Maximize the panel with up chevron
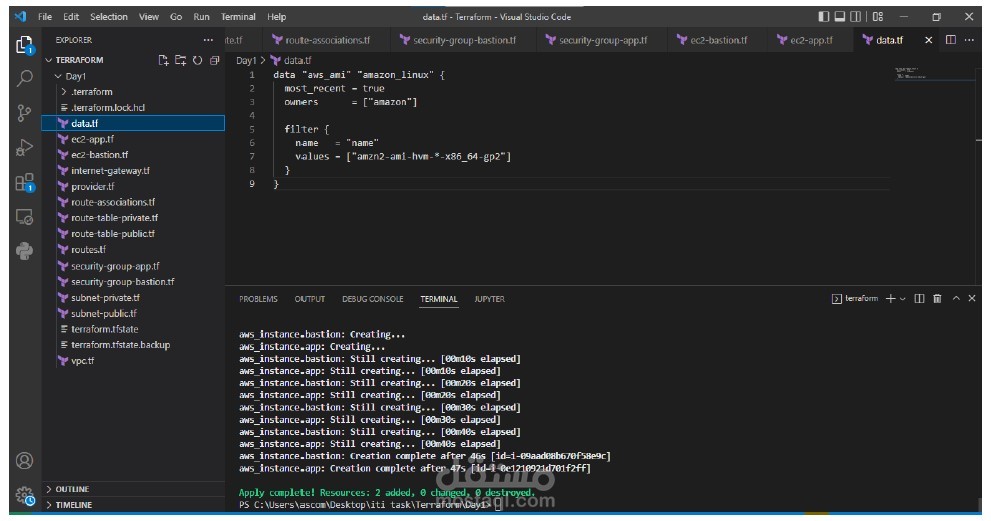The height and width of the screenshot is (521, 991). click(x=956, y=298)
